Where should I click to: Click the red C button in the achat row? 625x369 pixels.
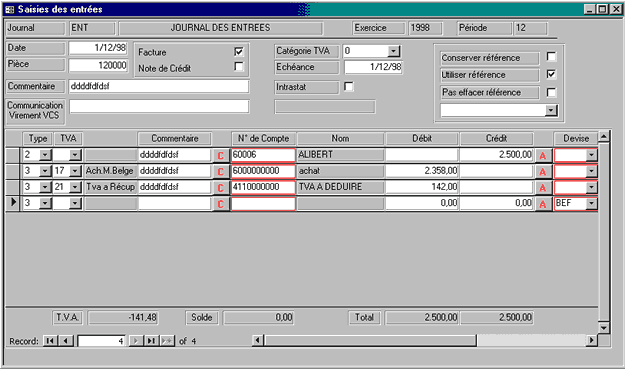click(x=220, y=171)
